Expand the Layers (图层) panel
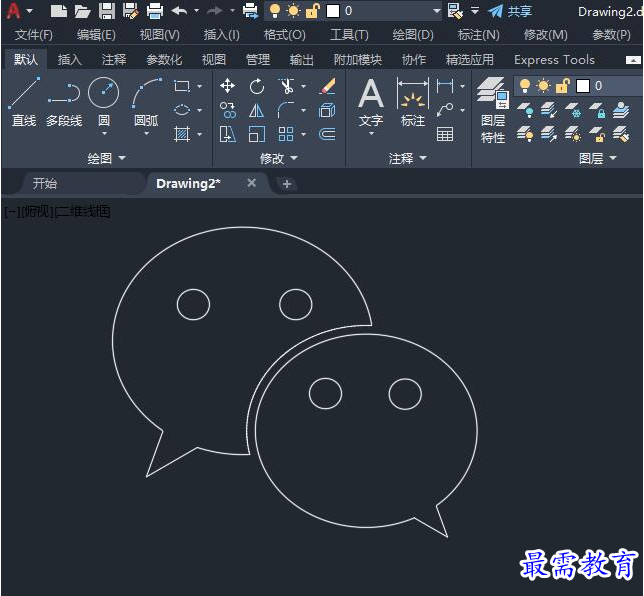The image size is (644, 596). (598, 158)
